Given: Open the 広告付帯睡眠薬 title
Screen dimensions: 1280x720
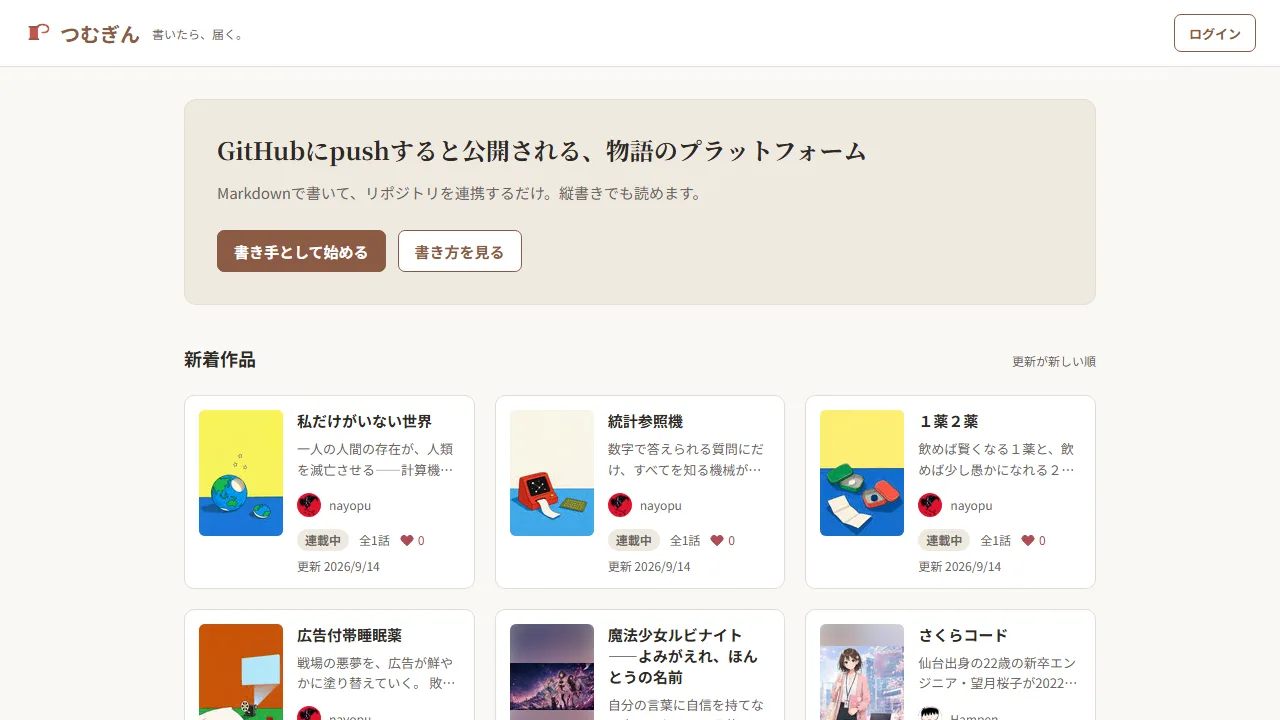Looking at the screenshot, I should pos(349,636).
